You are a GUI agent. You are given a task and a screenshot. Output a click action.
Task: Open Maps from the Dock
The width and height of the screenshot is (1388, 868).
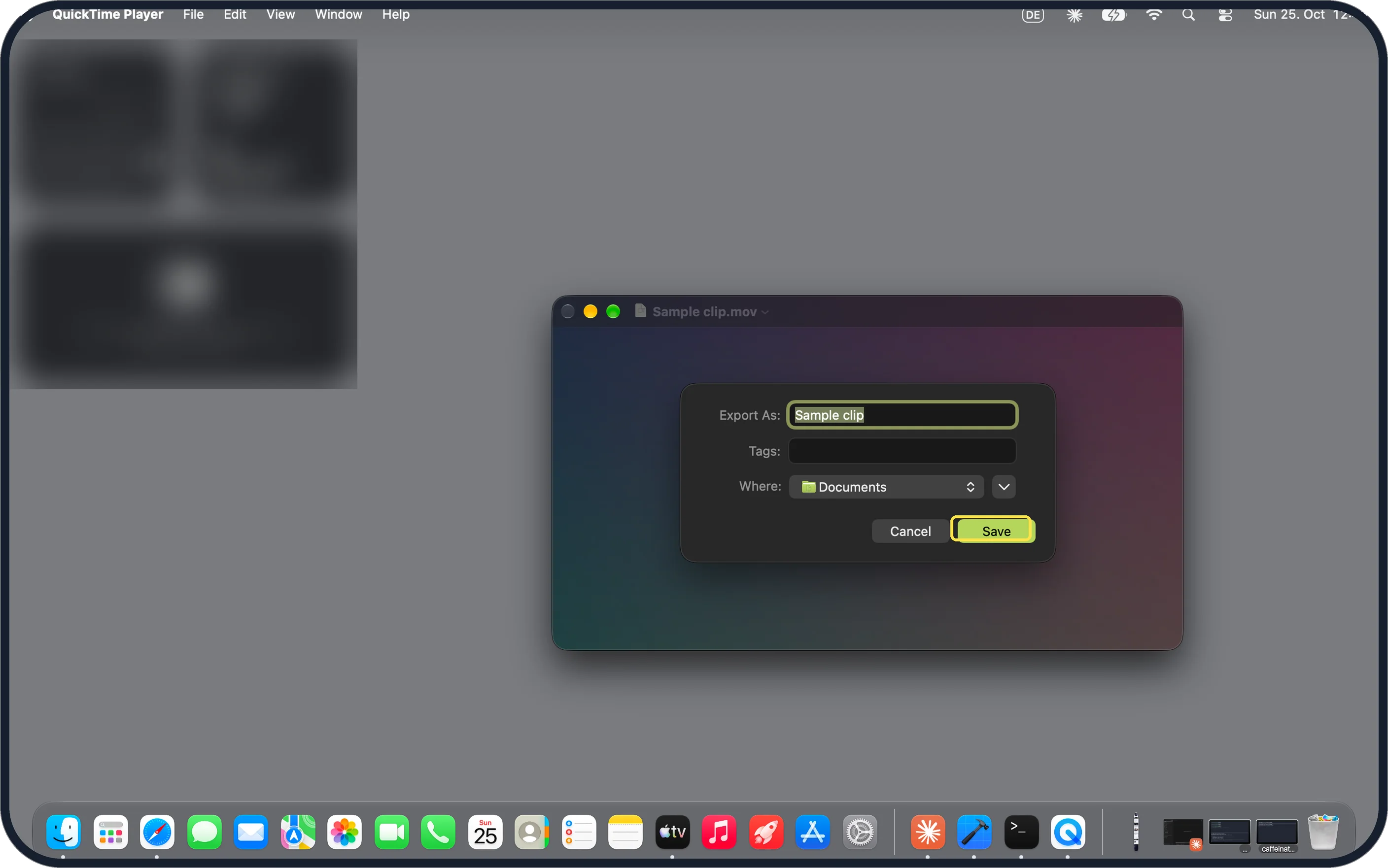[298, 832]
